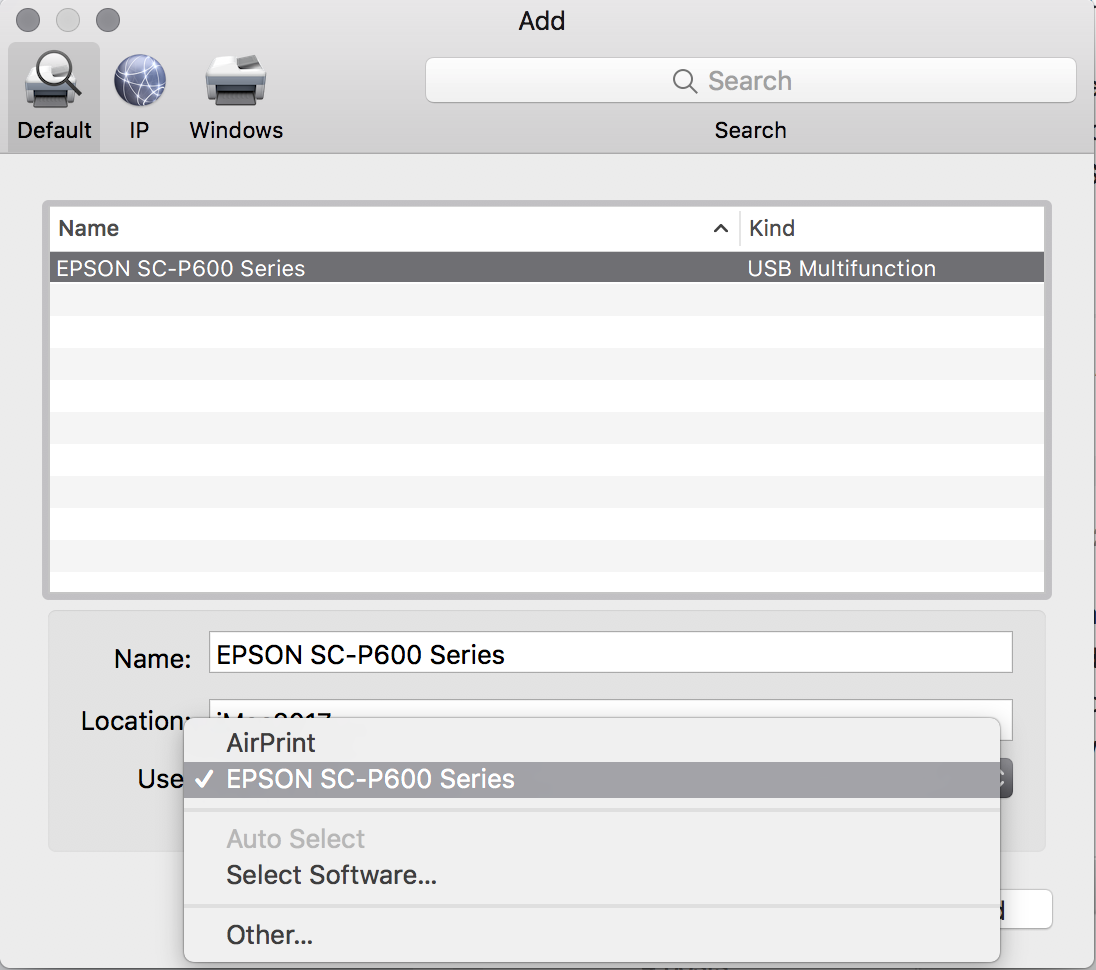Sort printers by Name column header
The width and height of the screenshot is (1096, 970).
tap(394, 229)
